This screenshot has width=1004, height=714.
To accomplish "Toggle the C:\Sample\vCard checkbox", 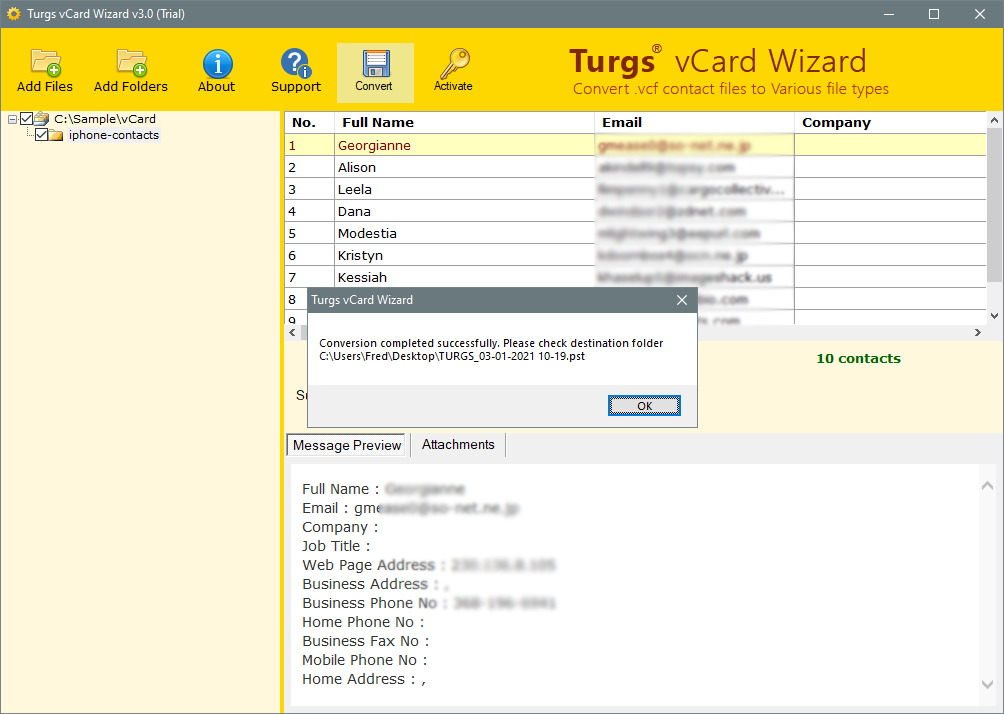I will click(26, 118).
